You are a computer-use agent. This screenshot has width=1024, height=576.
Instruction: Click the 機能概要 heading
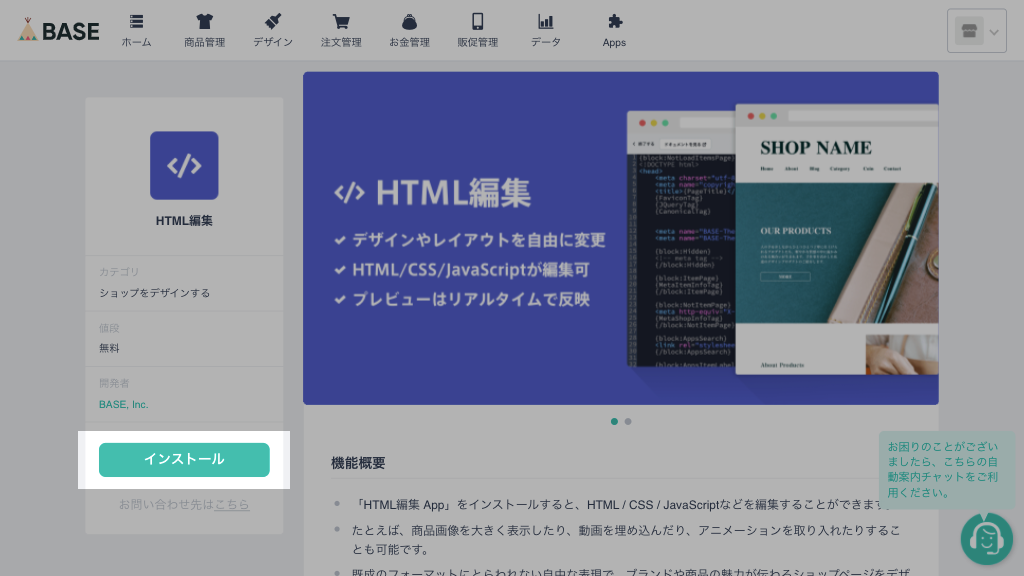(x=358, y=463)
